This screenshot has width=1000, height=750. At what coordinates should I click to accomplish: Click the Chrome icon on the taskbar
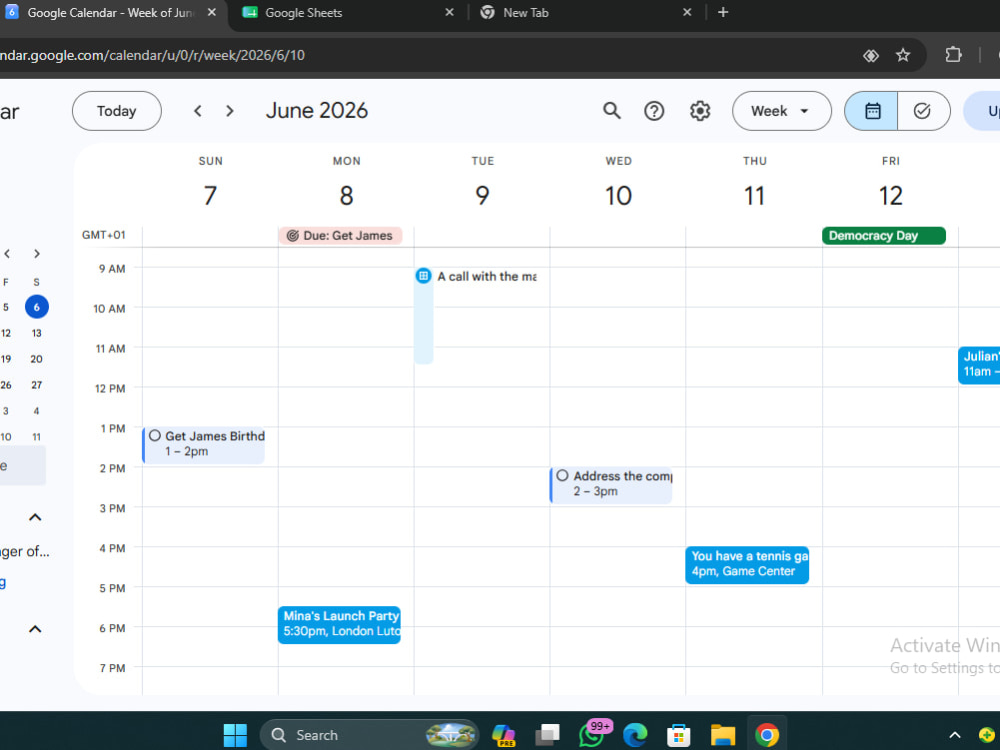[767, 735]
